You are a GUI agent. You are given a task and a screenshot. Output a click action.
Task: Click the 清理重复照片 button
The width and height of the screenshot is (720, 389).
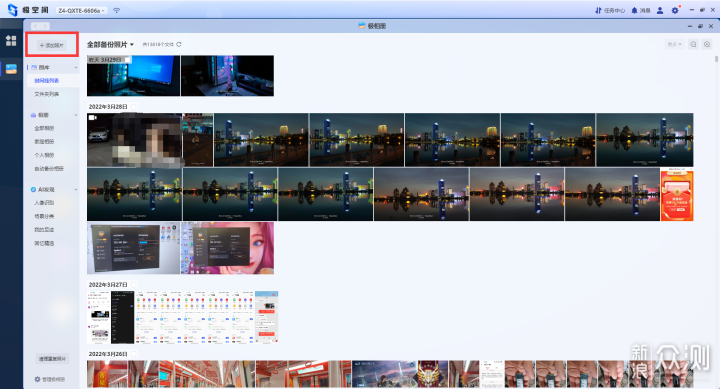coord(52,359)
